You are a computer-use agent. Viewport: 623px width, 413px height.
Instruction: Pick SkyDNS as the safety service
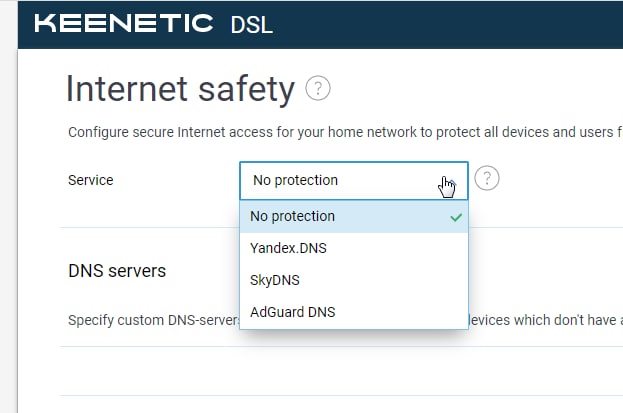point(275,280)
